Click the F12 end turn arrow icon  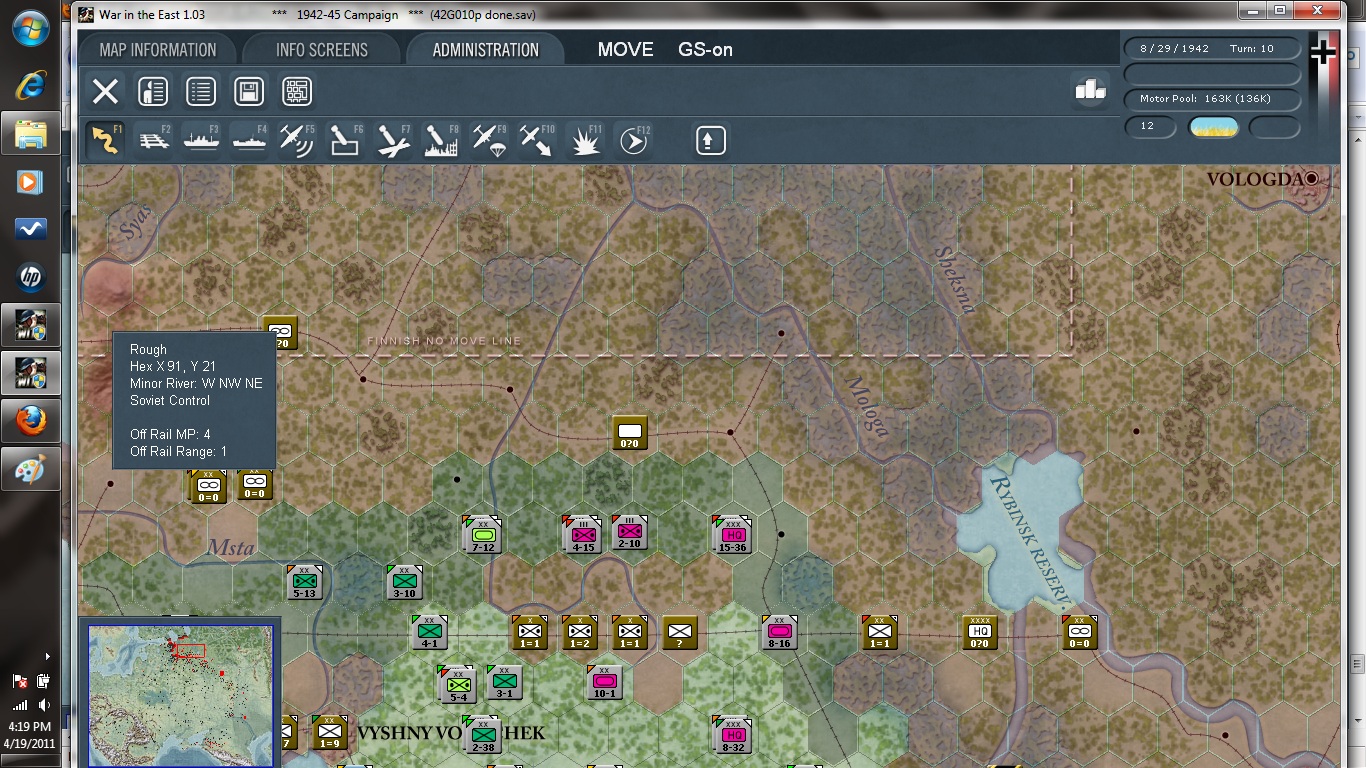click(633, 140)
